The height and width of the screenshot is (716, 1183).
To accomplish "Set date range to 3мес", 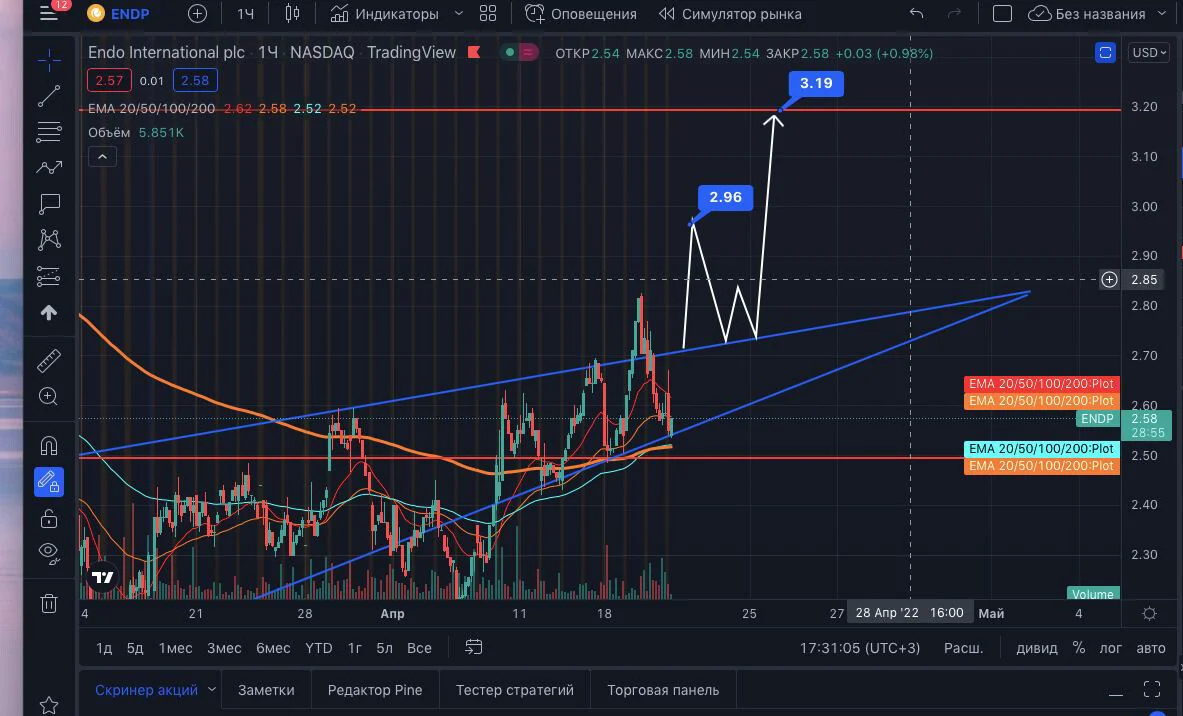I will click(224, 648).
